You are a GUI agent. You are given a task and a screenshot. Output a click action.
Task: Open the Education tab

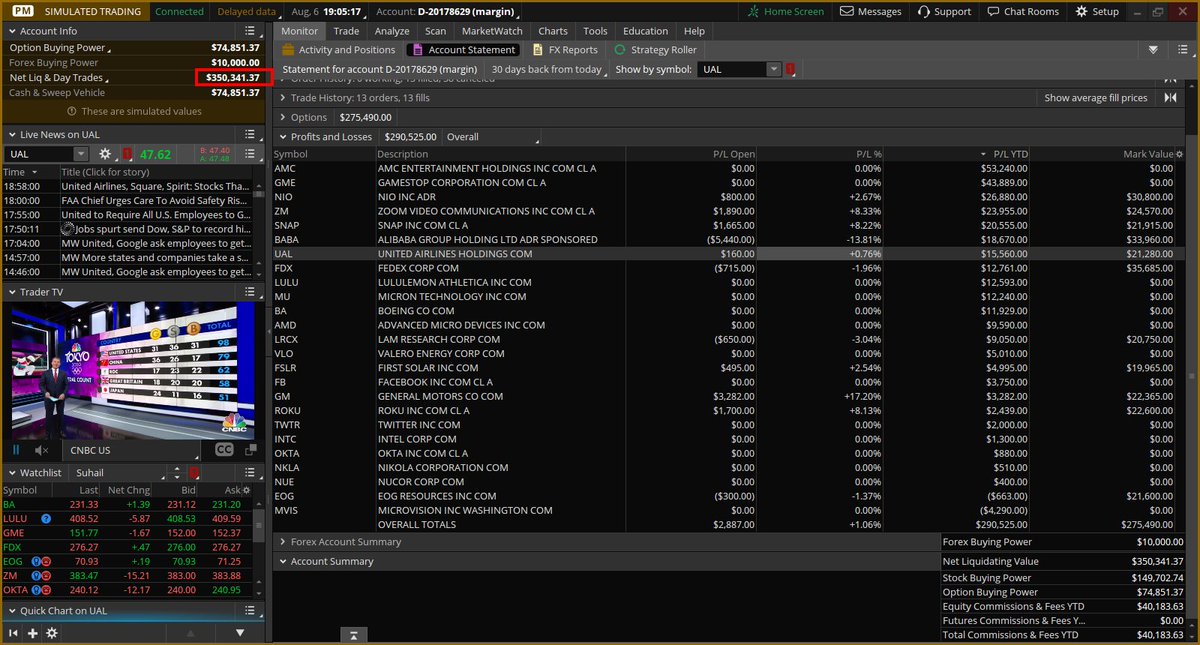point(645,31)
